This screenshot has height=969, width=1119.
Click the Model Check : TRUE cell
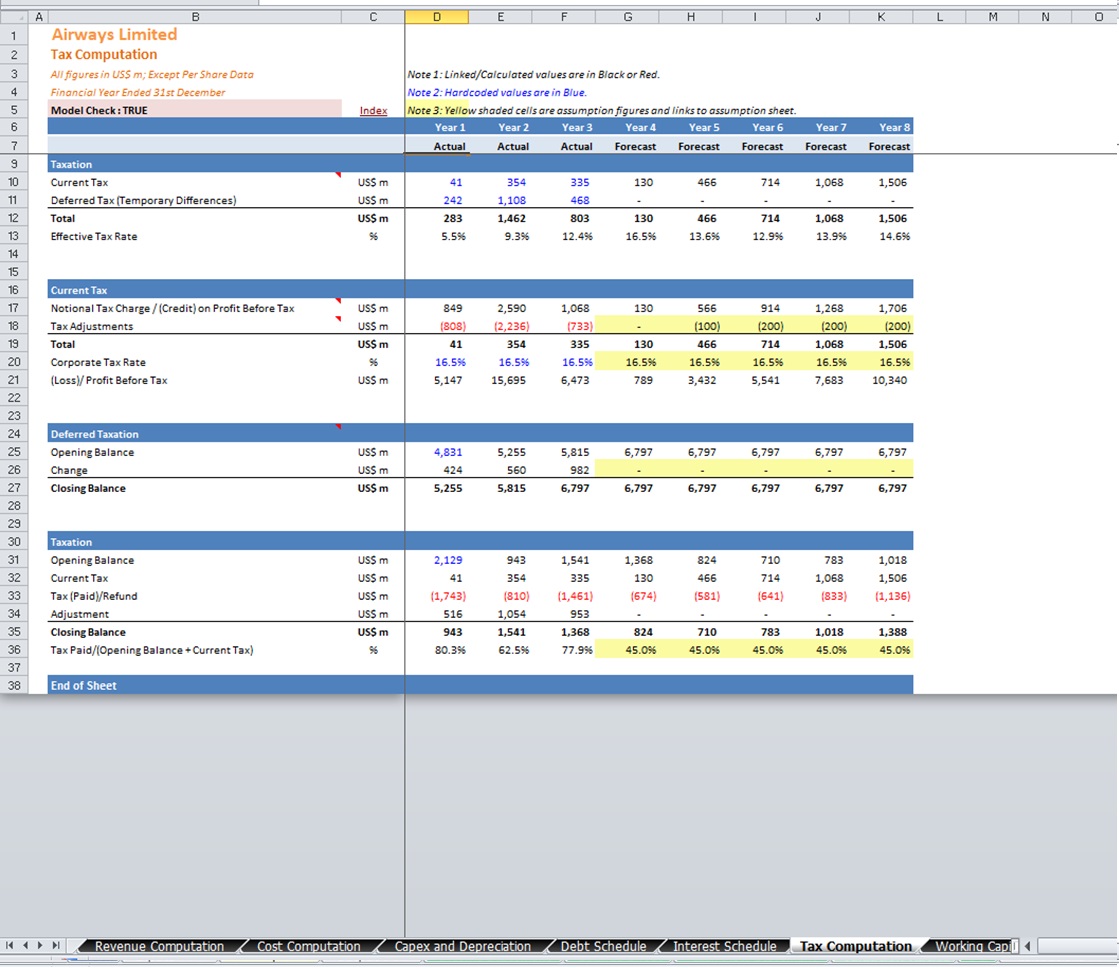[194, 110]
